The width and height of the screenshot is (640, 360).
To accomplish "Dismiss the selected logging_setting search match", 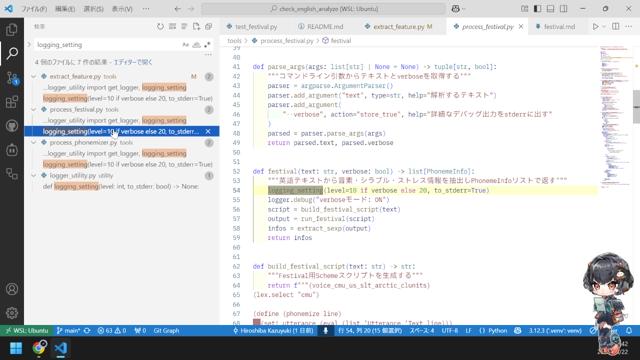I will 208,131.
